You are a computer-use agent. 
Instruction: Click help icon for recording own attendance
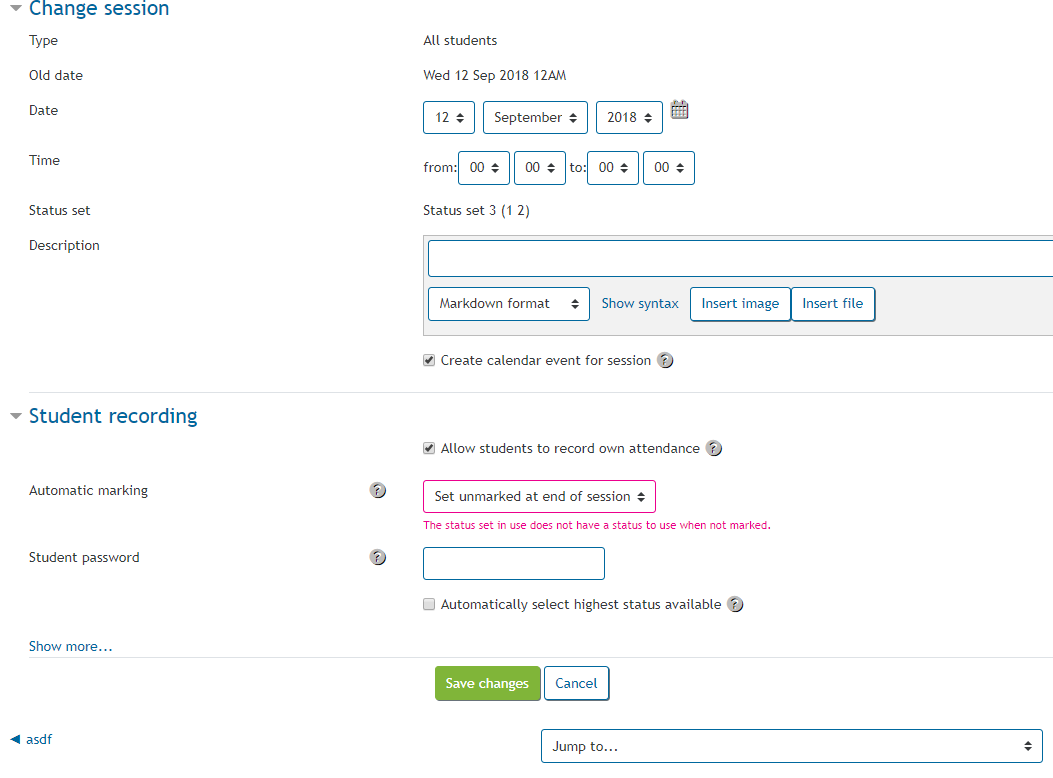coord(714,448)
